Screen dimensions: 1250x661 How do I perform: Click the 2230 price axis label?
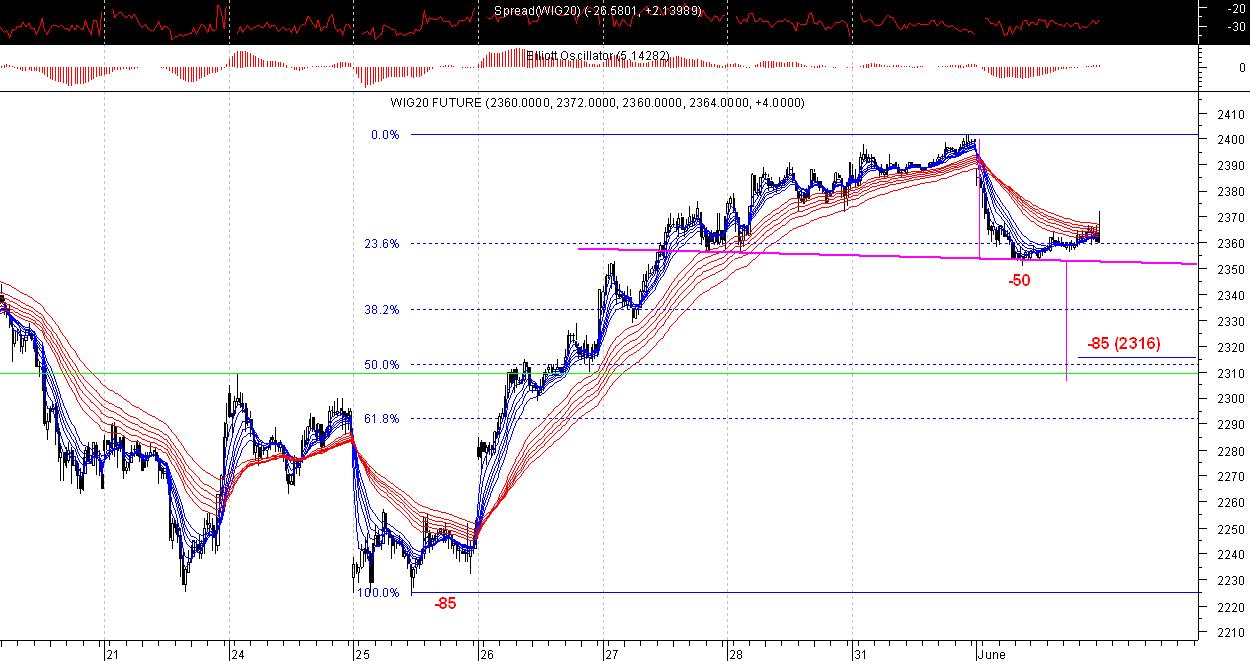coord(1230,581)
